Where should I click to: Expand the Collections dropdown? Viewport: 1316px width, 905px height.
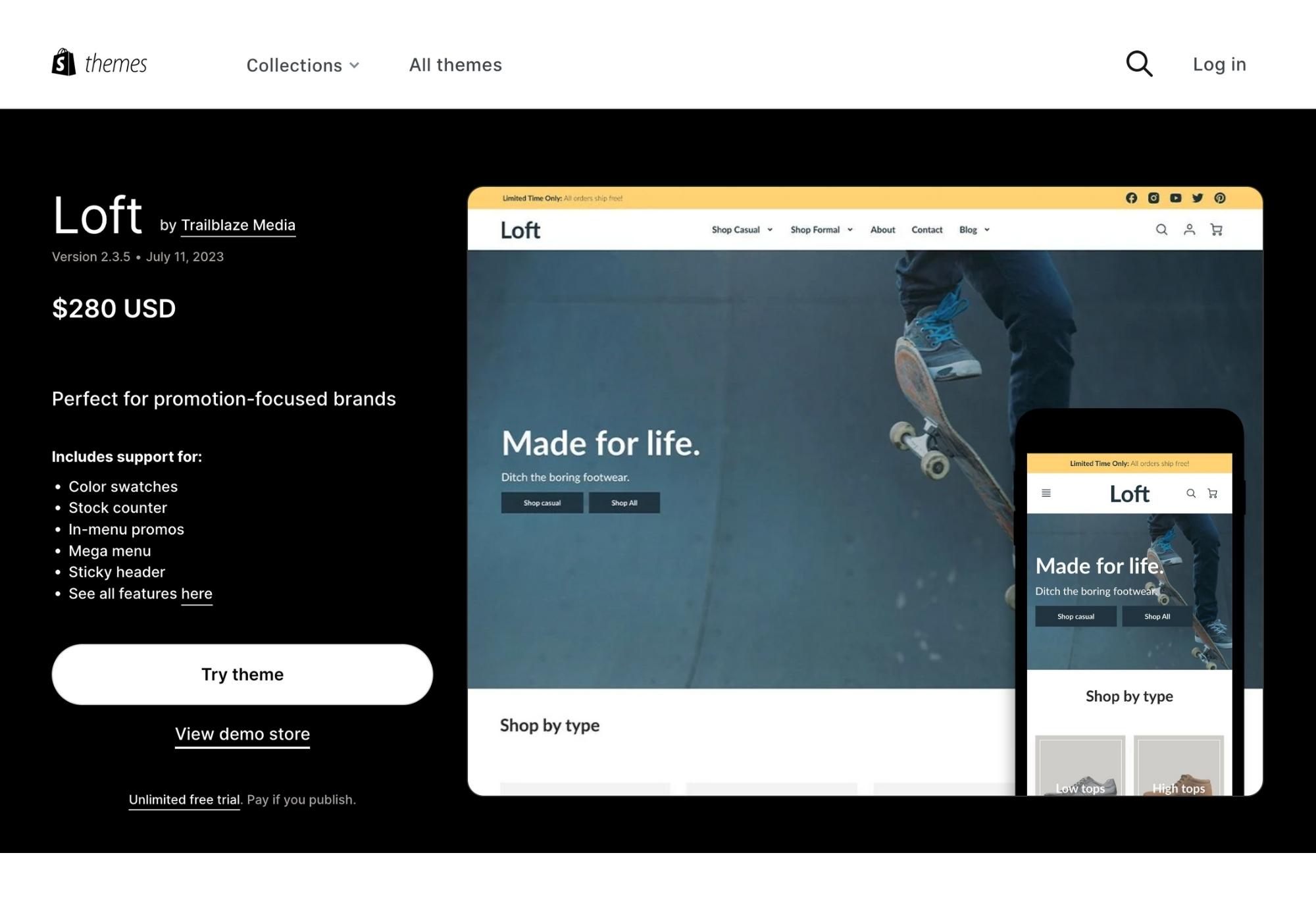click(303, 65)
